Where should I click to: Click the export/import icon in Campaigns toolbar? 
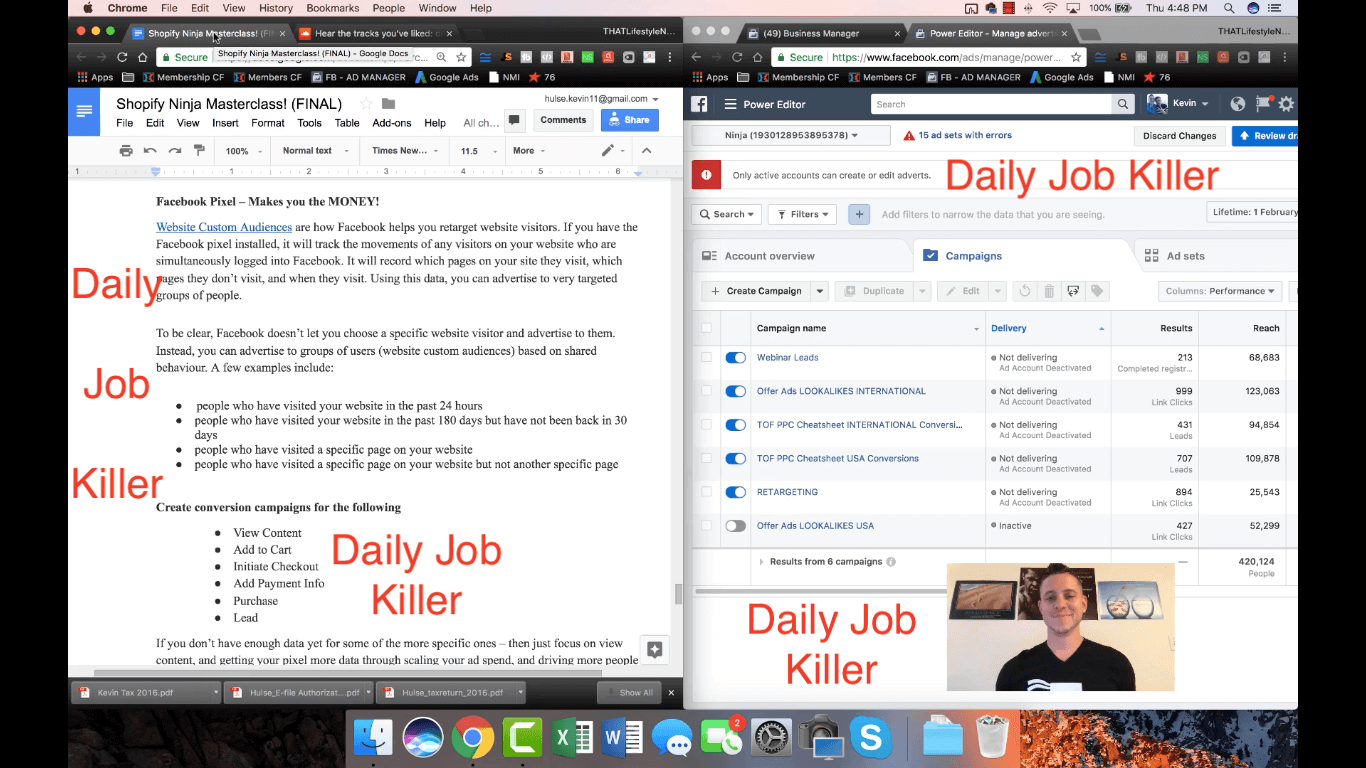pyautogui.click(x=1073, y=291)
